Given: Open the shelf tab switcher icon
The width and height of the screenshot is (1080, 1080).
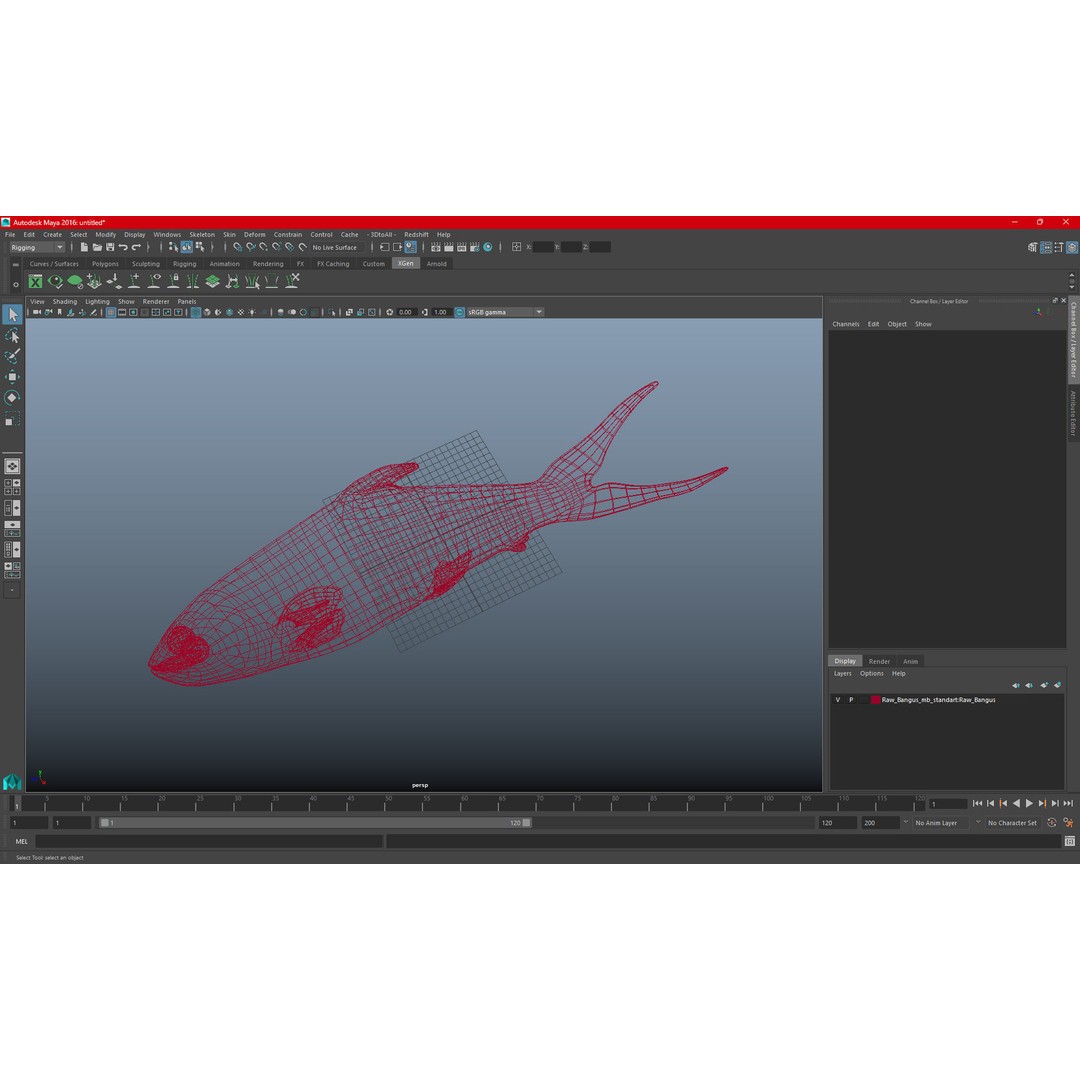Looking at the screenshot, I should pyautogui.click(x=15, y=264).
